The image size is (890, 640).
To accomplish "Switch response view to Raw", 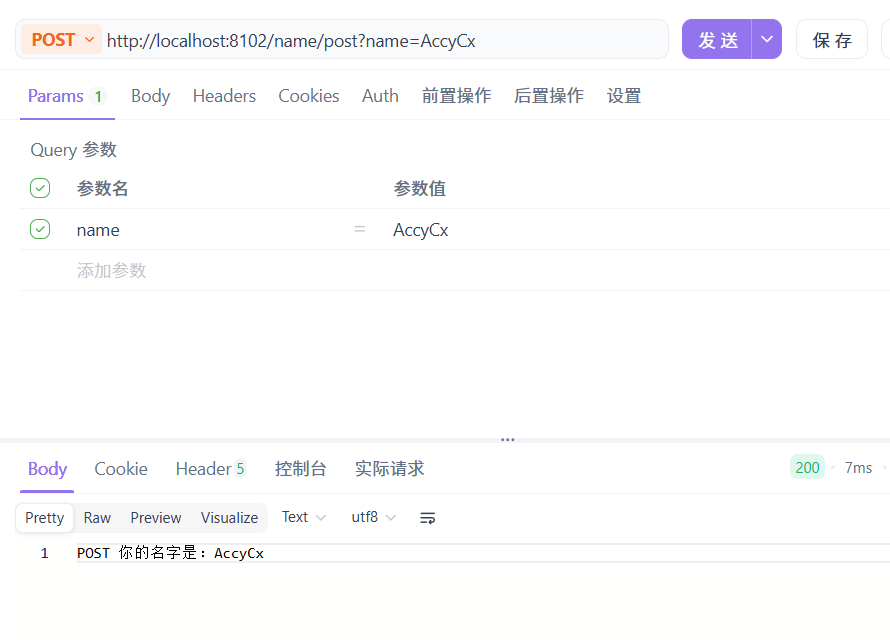I will point(96,517).
